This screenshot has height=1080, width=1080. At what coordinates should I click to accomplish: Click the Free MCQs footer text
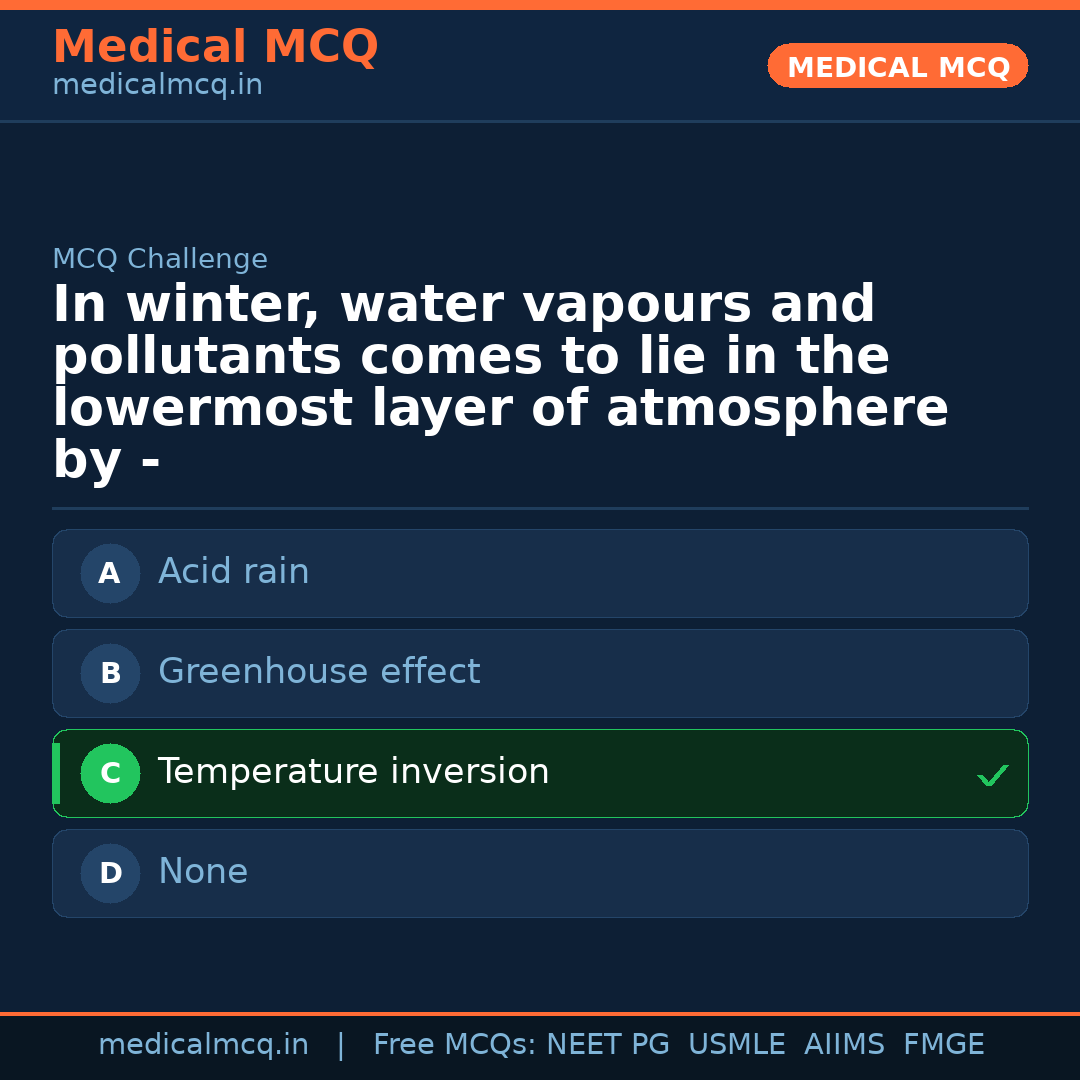(455, 1045)
